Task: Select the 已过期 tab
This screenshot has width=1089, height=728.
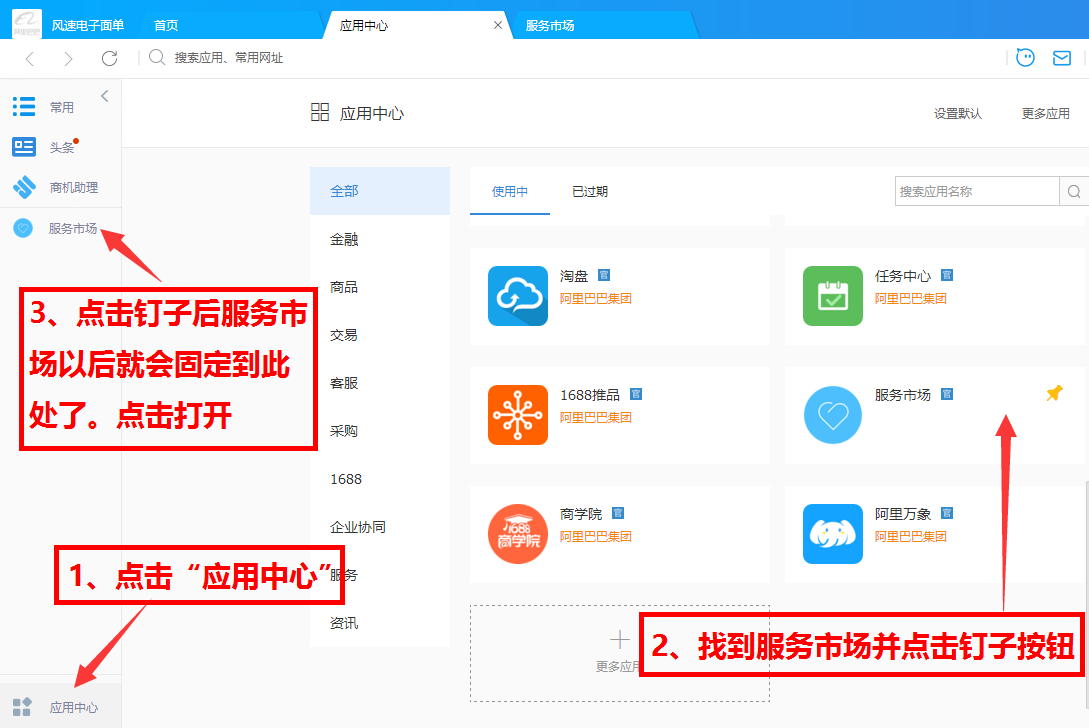Action: (x=590, y=191)
